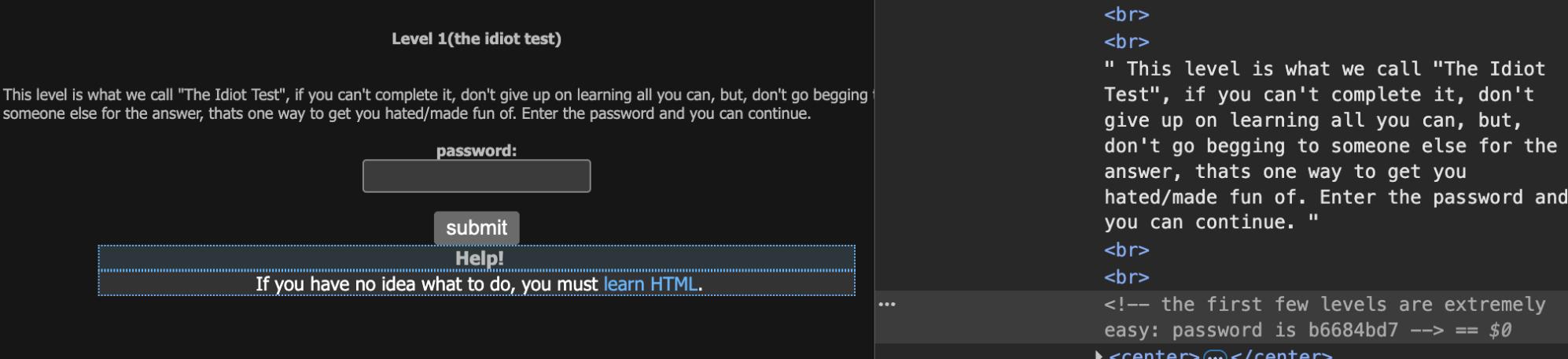1568x359 pixels.
Task: Click the opening center tag name
Action: (x=1154, y=355)
